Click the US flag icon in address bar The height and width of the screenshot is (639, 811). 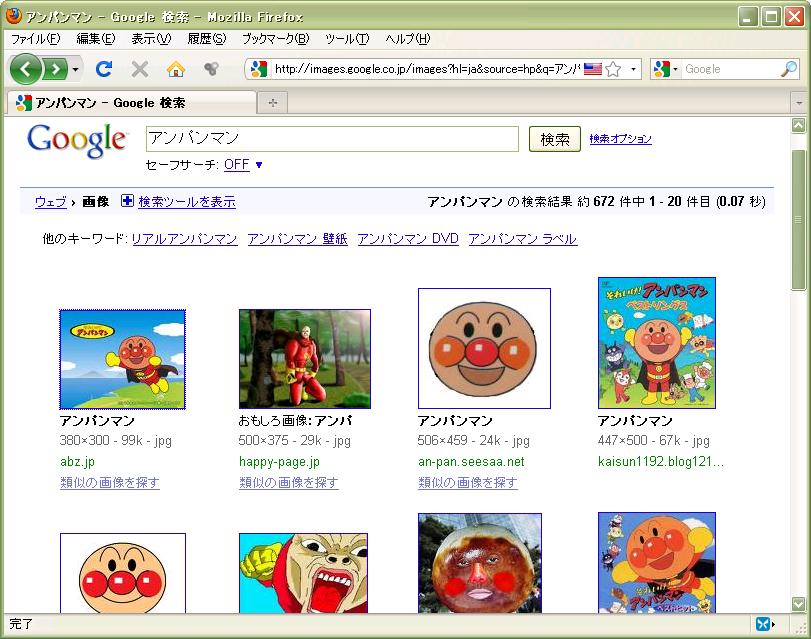coord(593,69)
